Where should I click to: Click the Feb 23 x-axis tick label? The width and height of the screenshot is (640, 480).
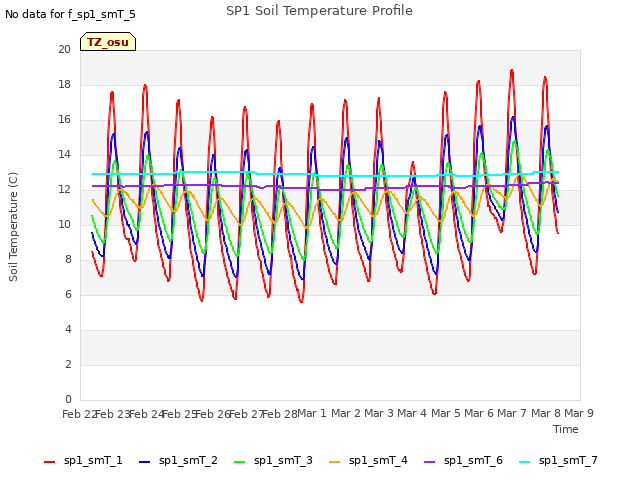[113, 414]
